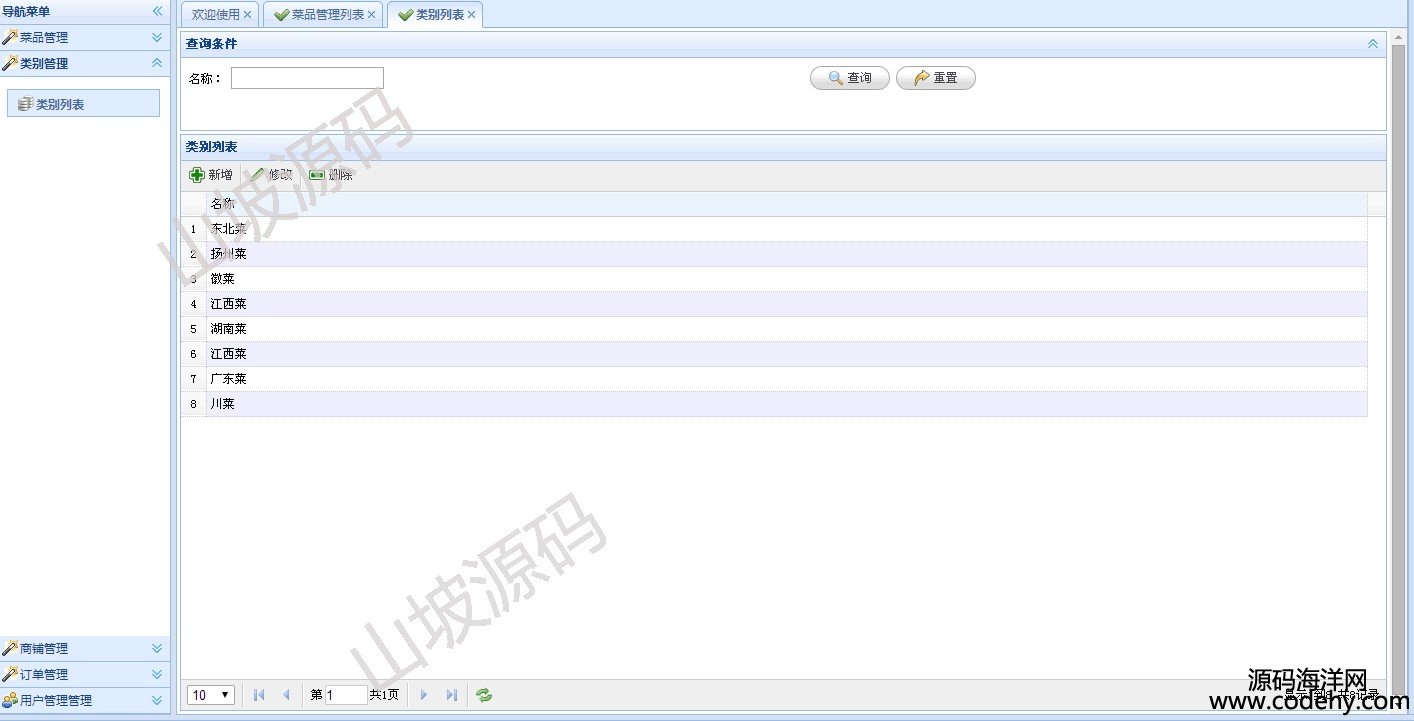
Task: Add a new category with 新增
Action: tap(211, 175)
